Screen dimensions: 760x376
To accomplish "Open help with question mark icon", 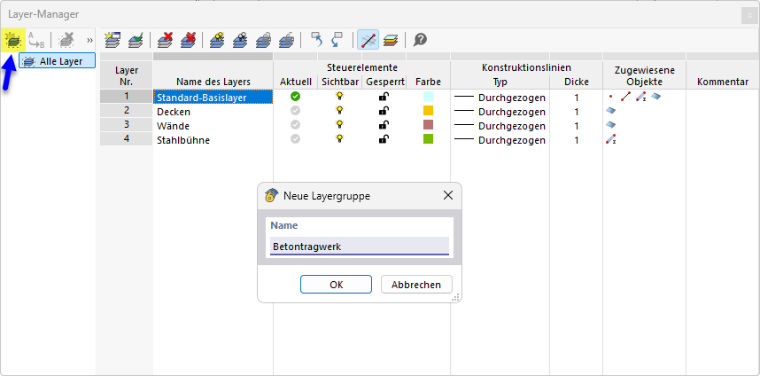I will (x=420, y=40).
